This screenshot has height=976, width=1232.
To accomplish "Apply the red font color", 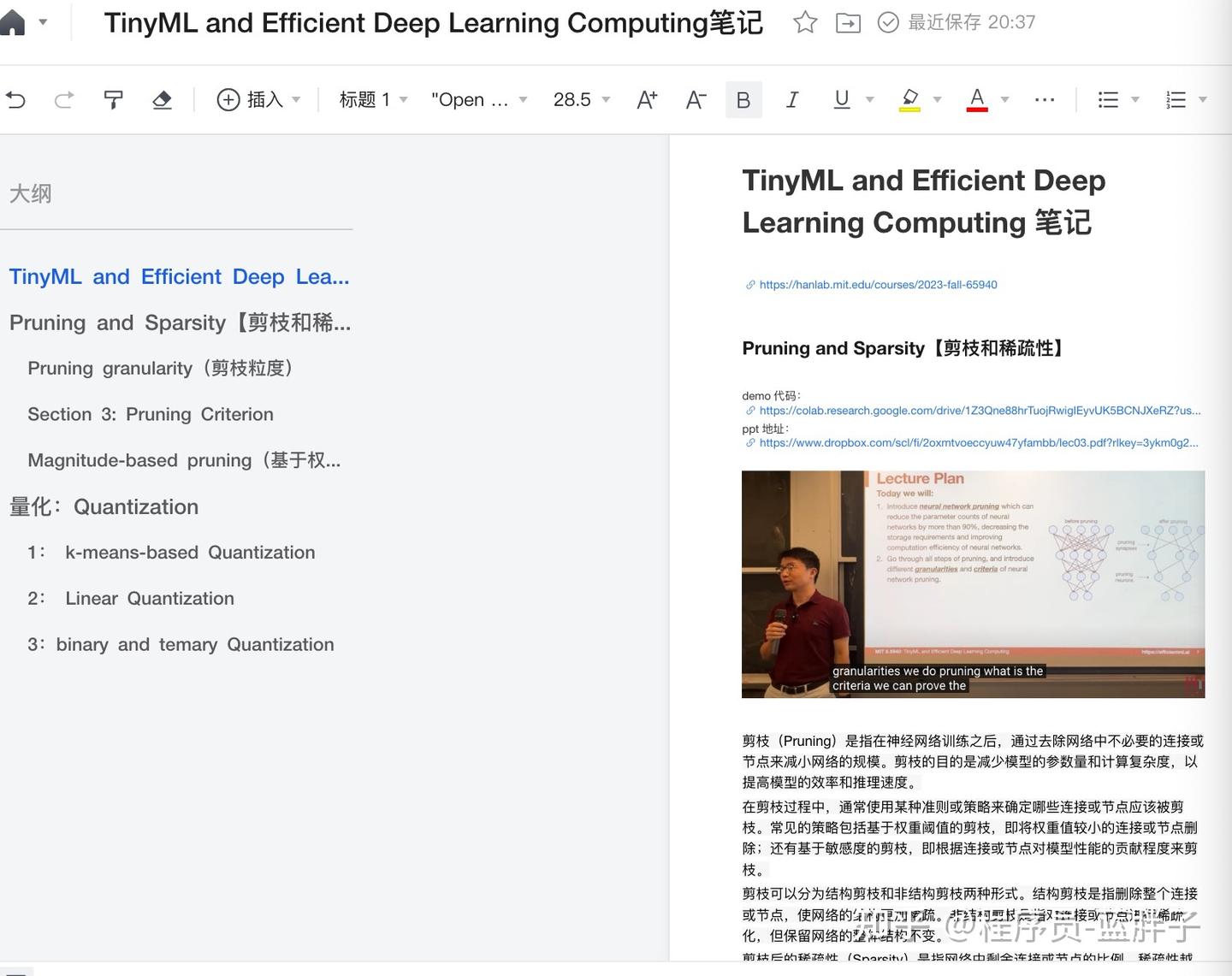I will (977, 100).
